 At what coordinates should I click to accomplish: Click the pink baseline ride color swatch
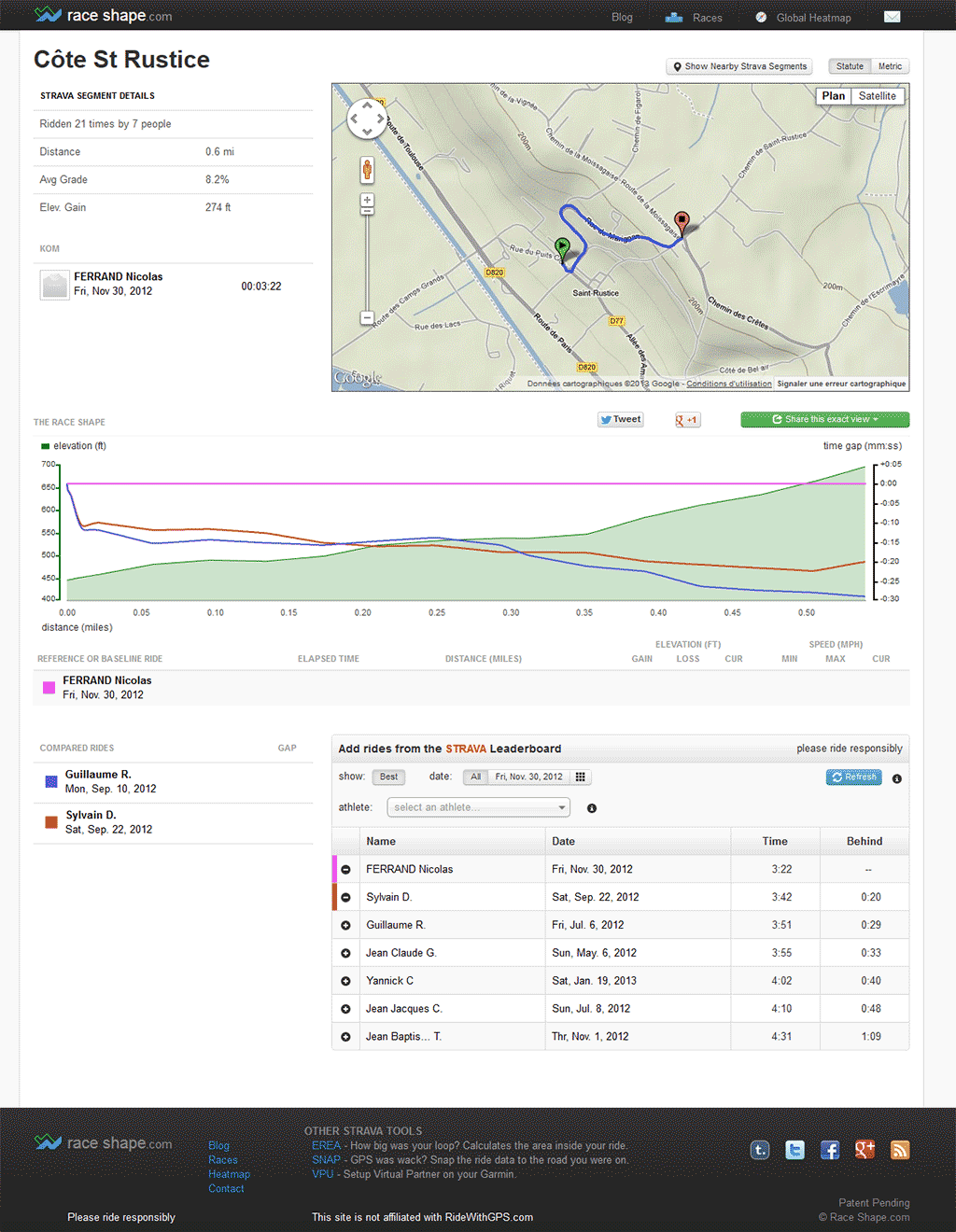49,688
